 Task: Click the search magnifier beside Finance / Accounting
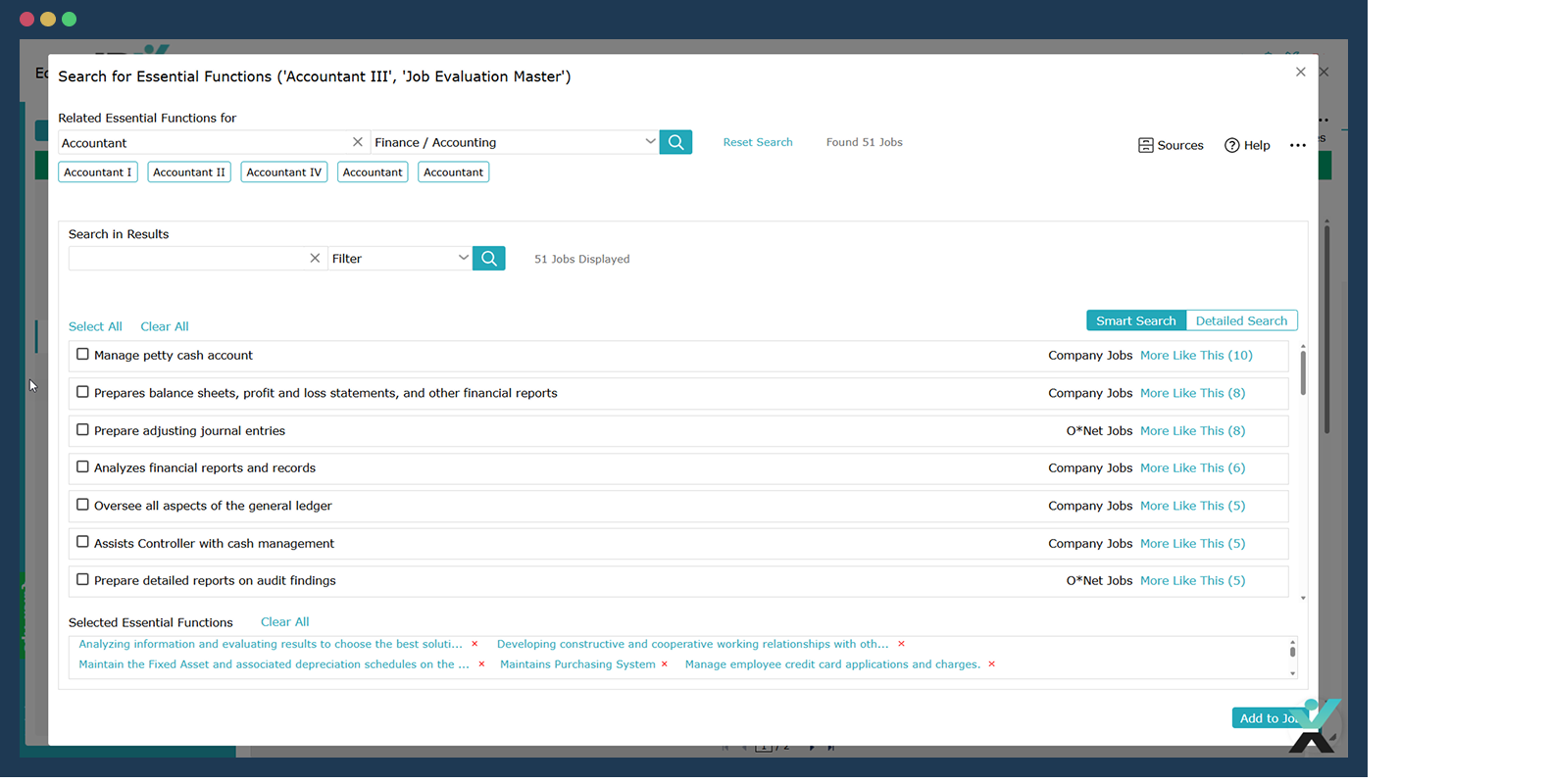675,142
